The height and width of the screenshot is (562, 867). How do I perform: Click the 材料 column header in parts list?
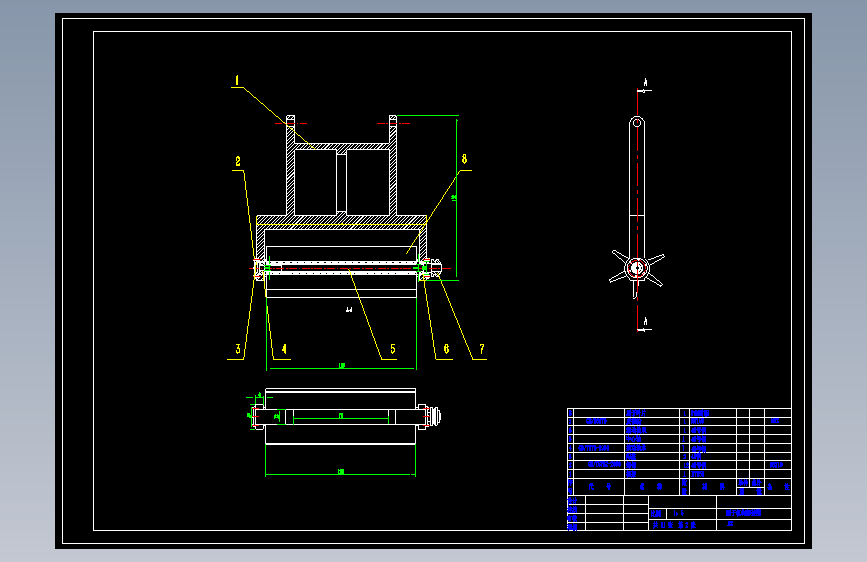click(713, 487)
